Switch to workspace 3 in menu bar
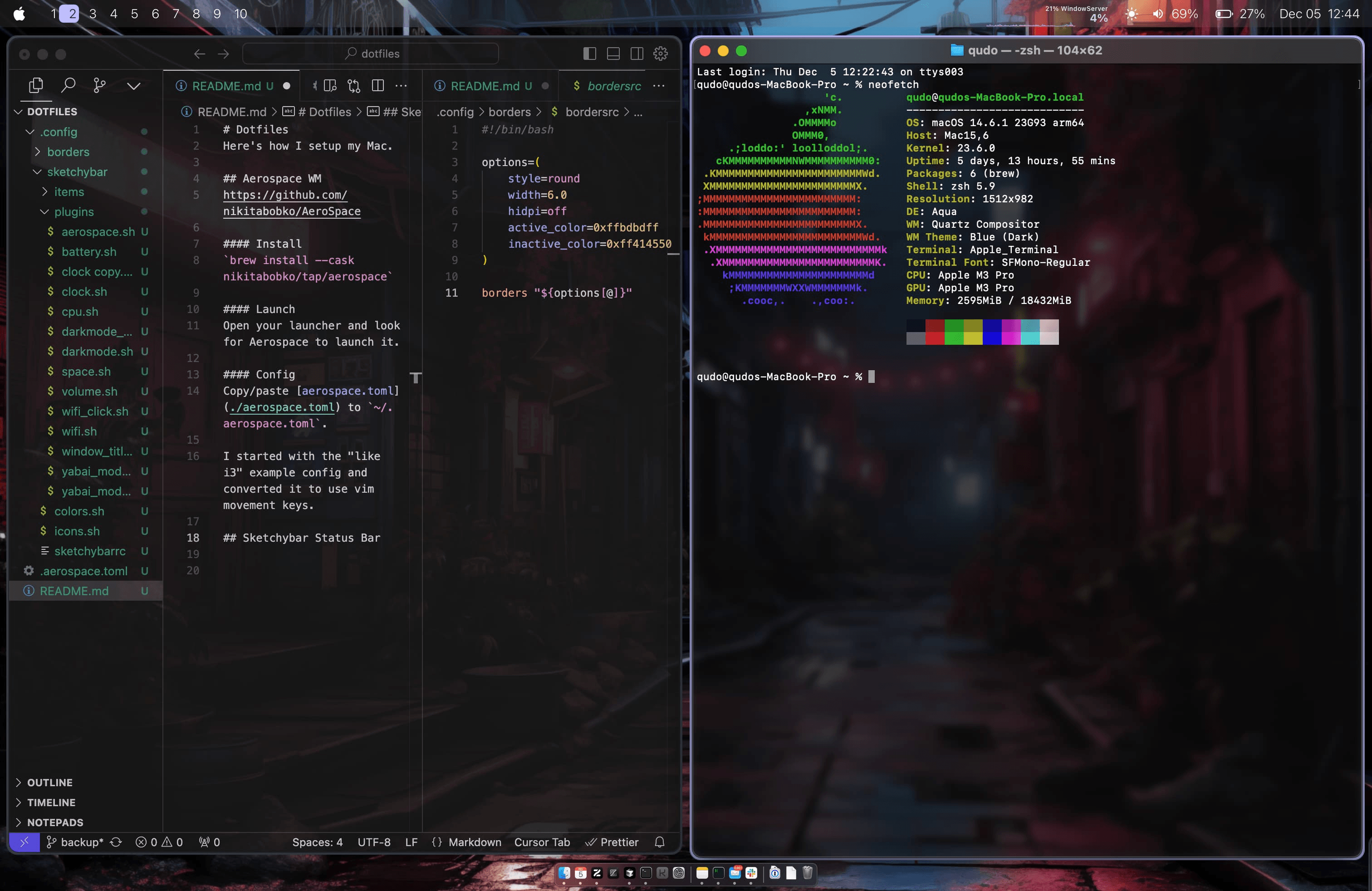 pos(93,14)
